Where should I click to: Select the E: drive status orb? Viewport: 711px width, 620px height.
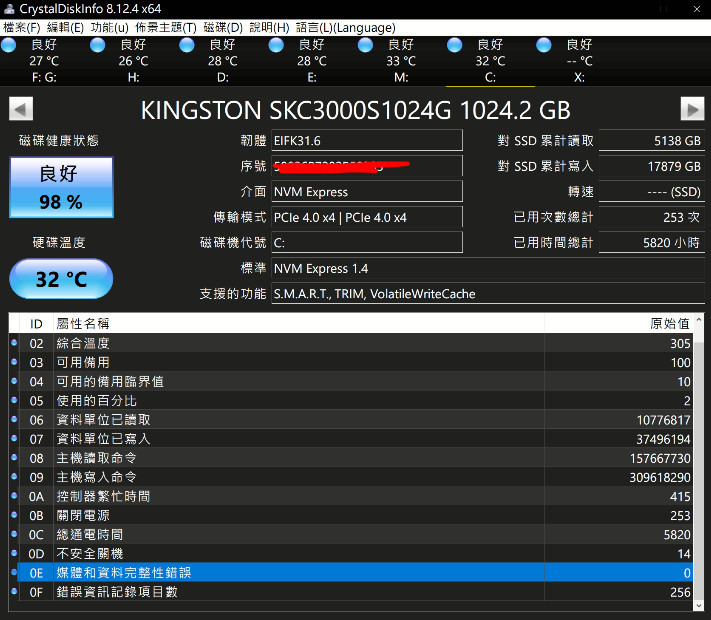tap(276, 45)
